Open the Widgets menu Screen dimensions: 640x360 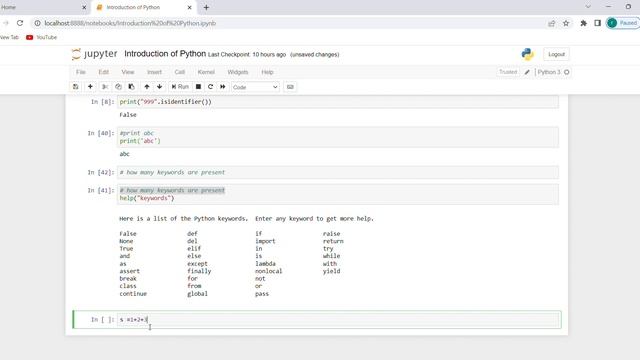238,72
